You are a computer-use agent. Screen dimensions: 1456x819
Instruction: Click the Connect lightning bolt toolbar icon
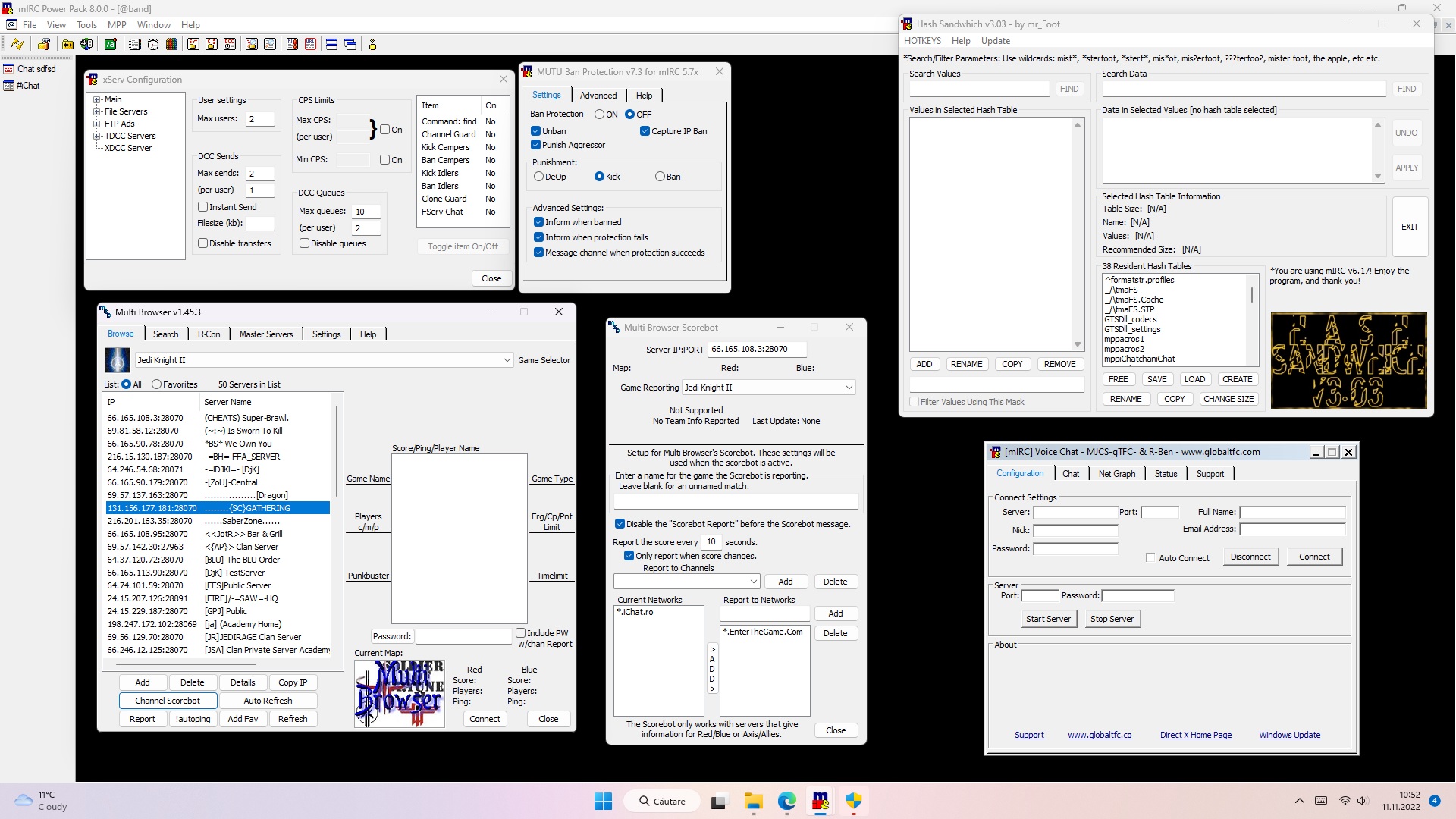(17, 44)
